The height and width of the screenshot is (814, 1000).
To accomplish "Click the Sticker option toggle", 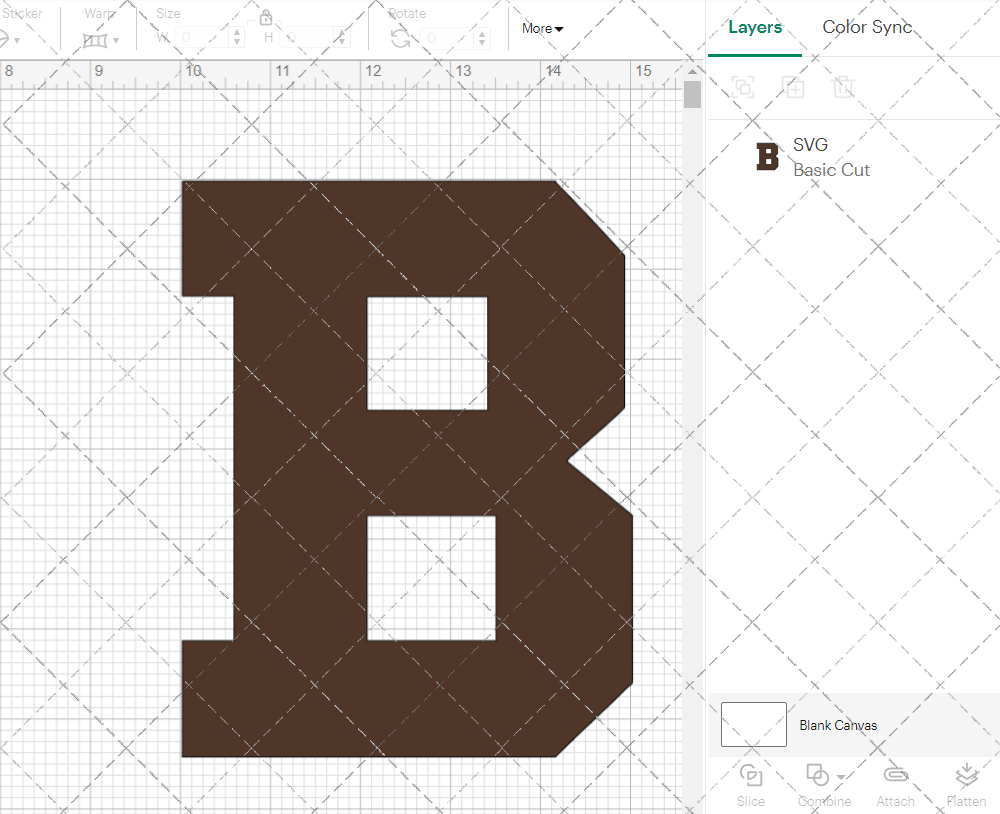I will pyautogui.click(x=6, y=38).
